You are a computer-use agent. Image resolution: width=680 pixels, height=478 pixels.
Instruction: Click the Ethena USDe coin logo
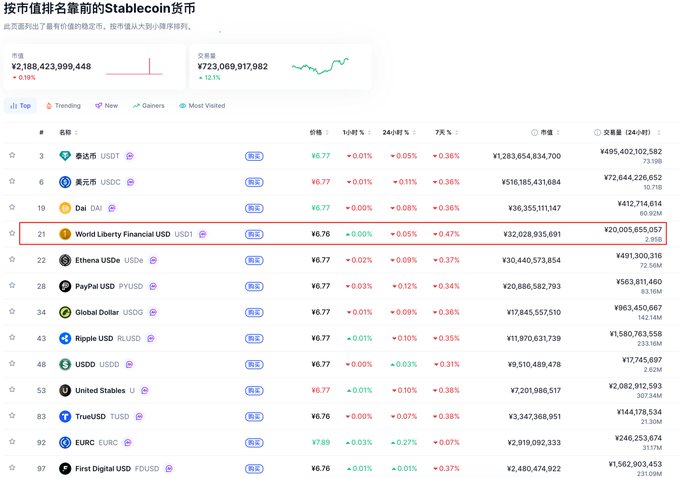(65, 260)
